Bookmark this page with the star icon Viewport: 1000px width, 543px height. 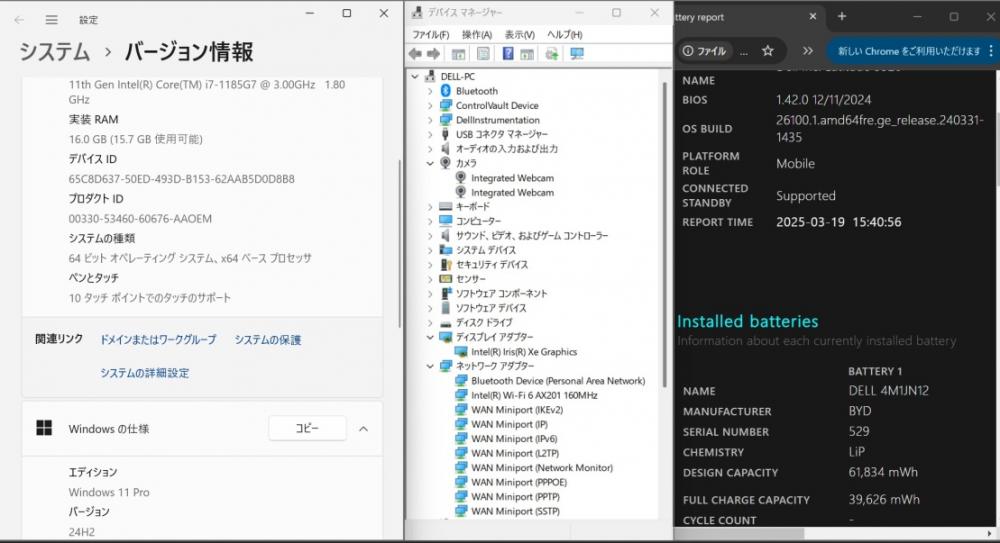[768, 51]
